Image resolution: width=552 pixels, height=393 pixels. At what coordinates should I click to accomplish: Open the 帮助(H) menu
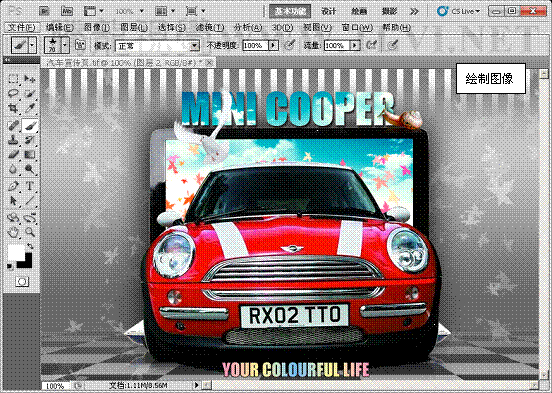click(396, 28)
